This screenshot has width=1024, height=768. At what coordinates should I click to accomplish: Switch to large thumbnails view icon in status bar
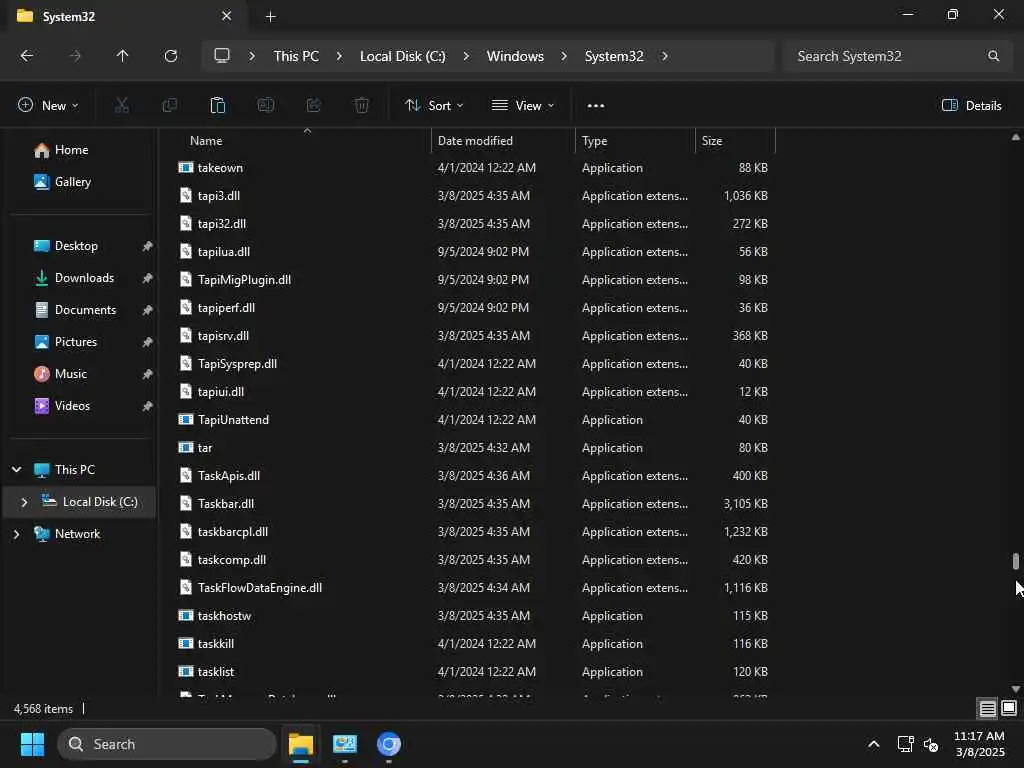click(x=1009, y=708)
